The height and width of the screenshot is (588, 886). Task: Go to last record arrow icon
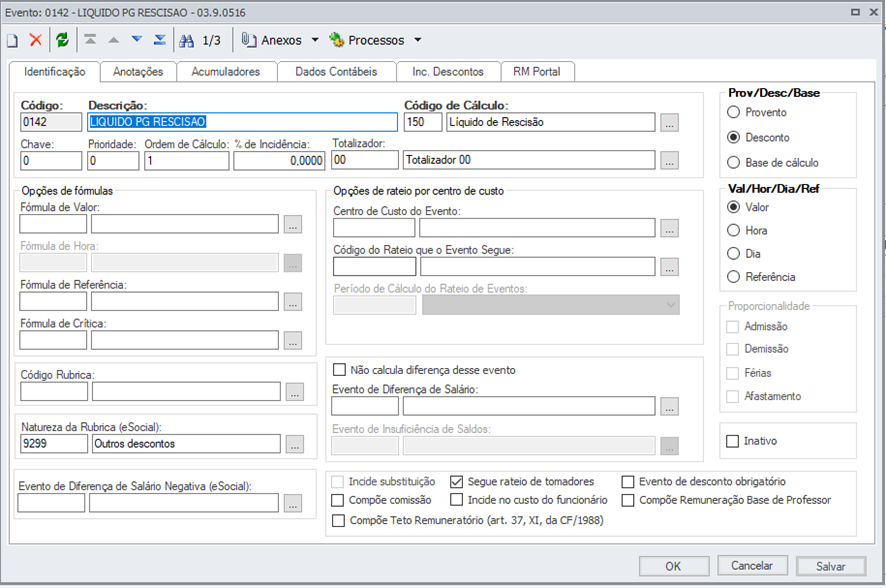click(x=160, y=40)
